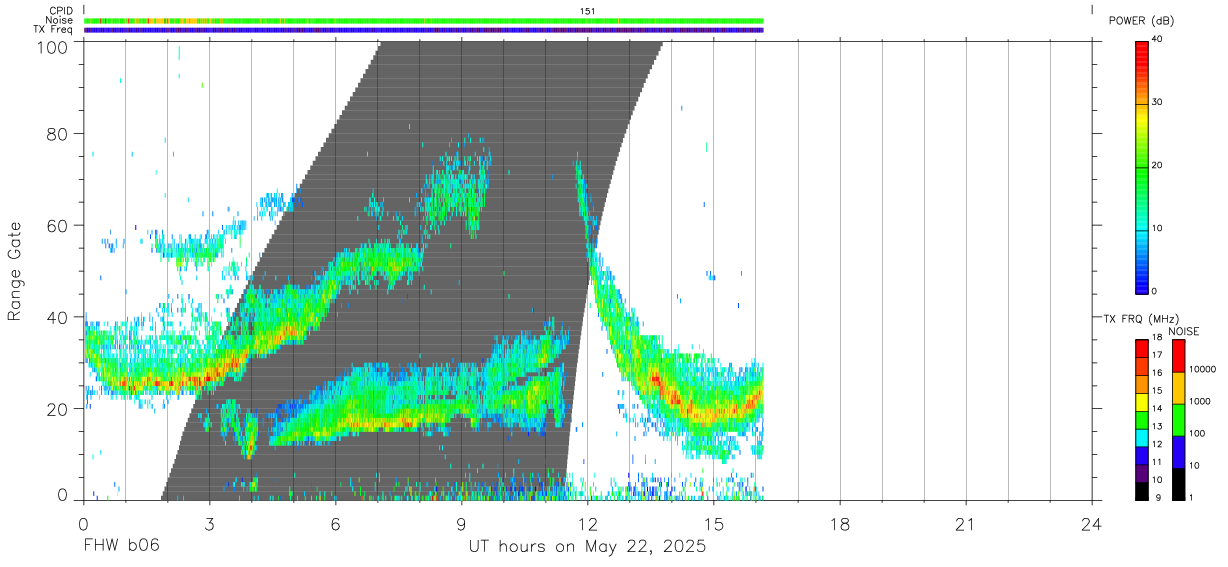This screenshot has height=567, width=1228.
Task: Click the '3' hour tick on UT axis
Action: tap(209, 523)
